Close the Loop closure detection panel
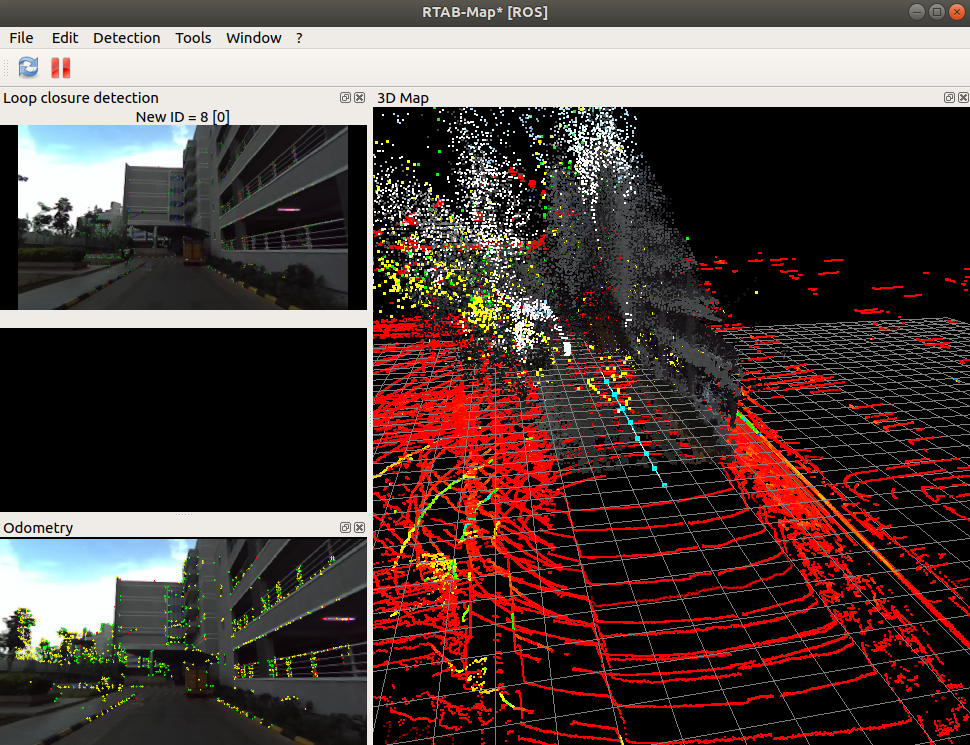The image size is (970, 745). click(x=359, y=98)
